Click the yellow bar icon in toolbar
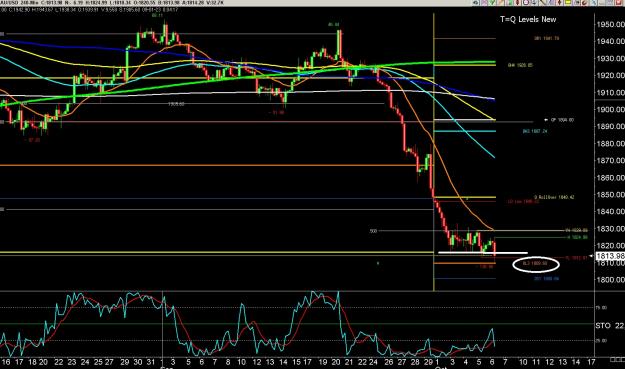This screenshot has height=369, width=625. (568, 2)
